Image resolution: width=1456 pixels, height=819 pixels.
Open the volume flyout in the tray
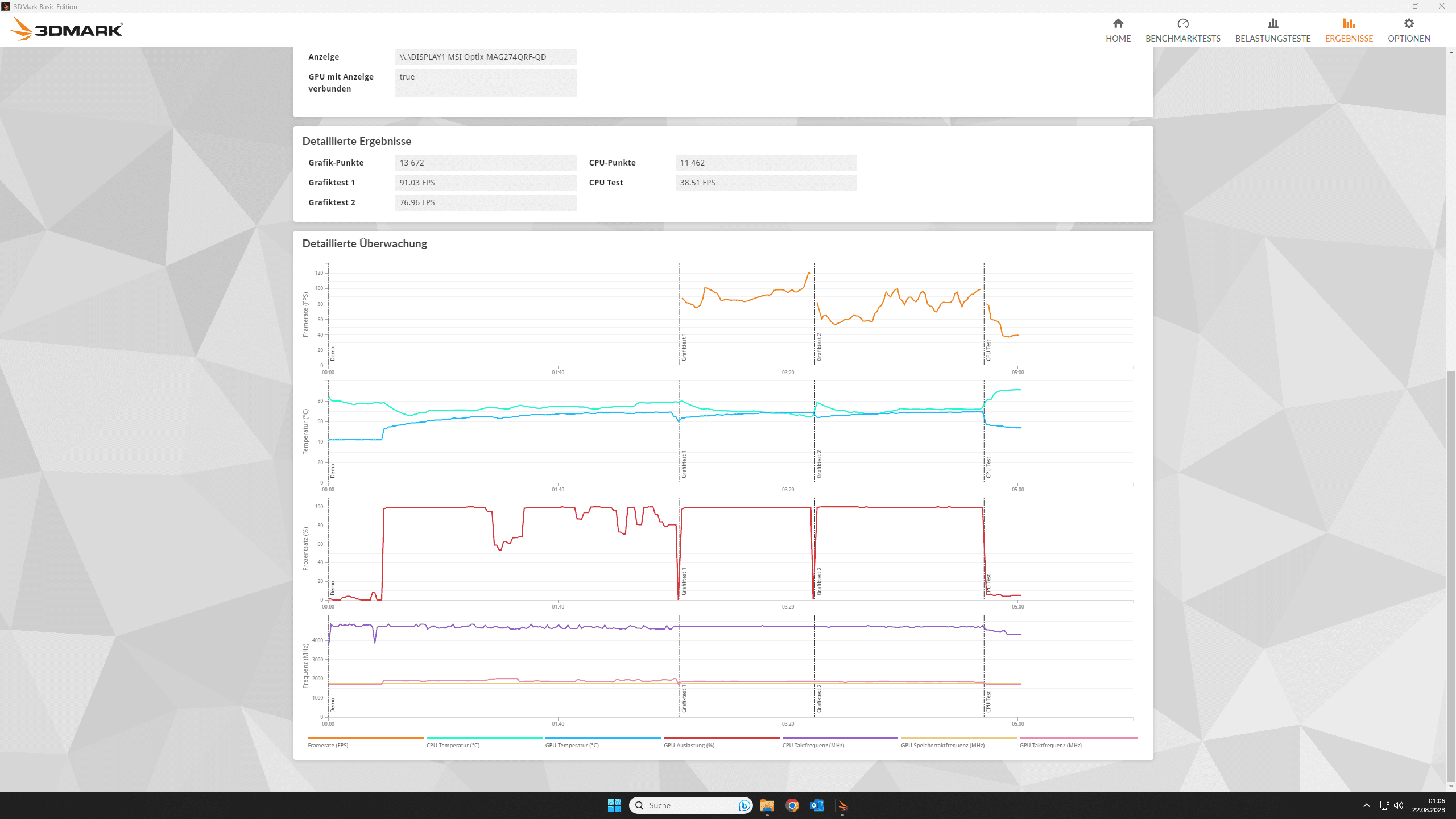click(1399, 805)
